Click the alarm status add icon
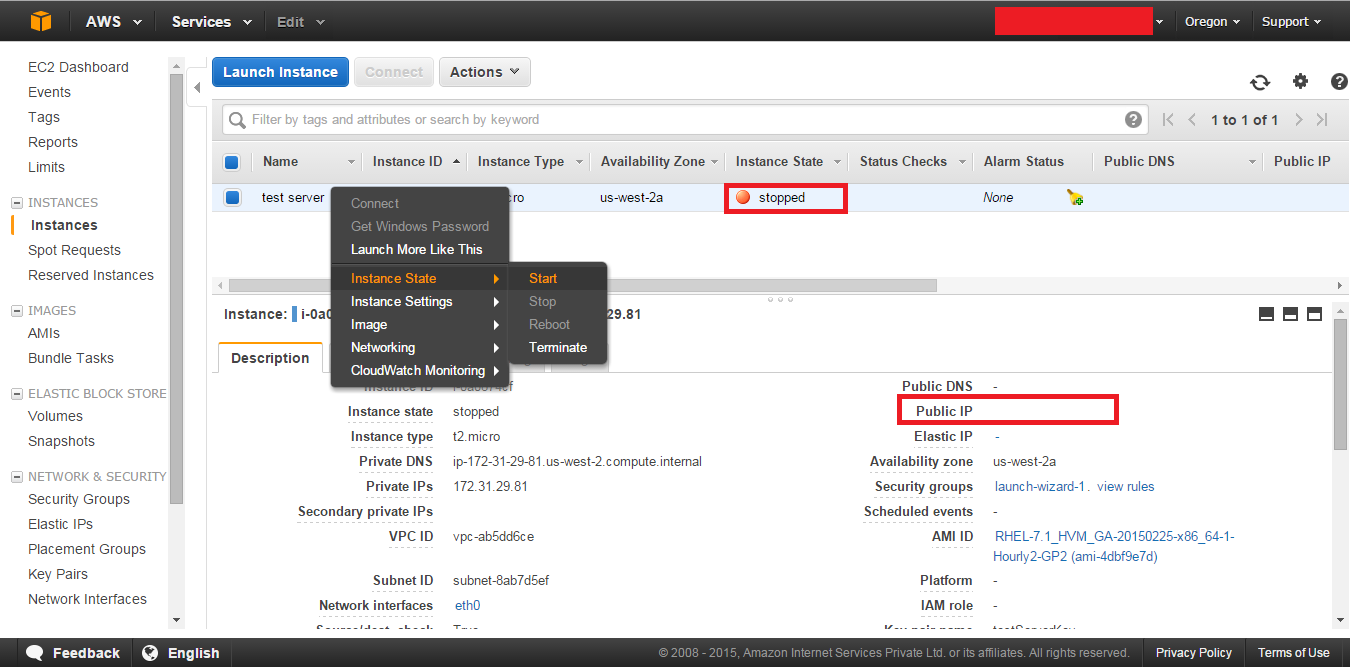Viewport: 1350px width, 669px height. (1075, 198)
